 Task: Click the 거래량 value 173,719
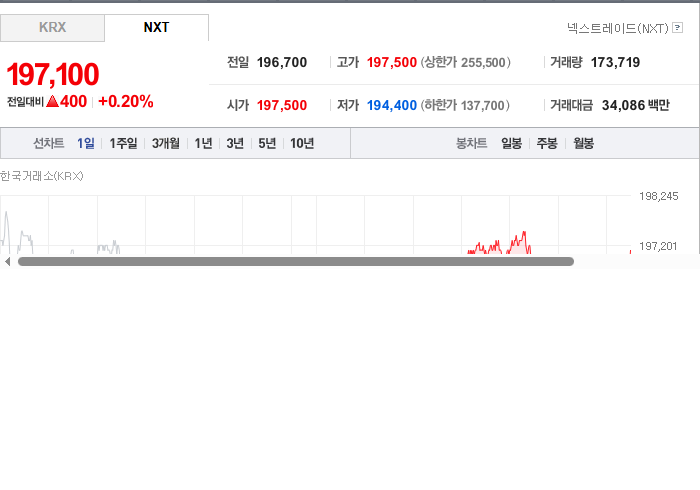click(x=615, y=62)
